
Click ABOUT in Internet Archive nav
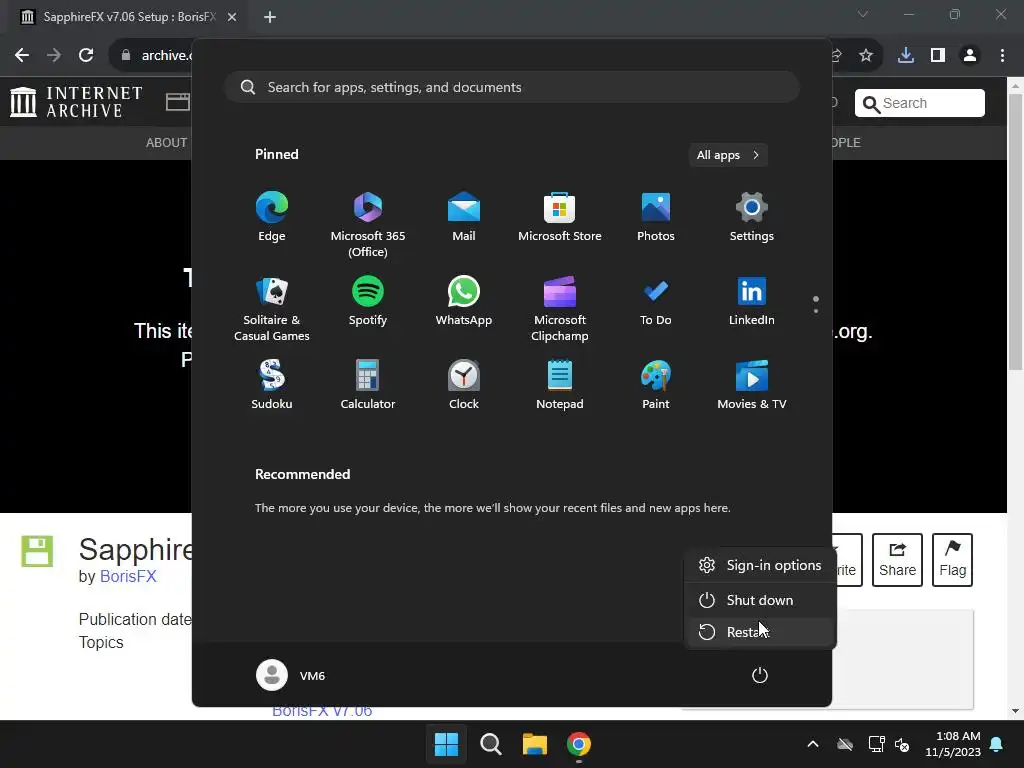(167, 142)
